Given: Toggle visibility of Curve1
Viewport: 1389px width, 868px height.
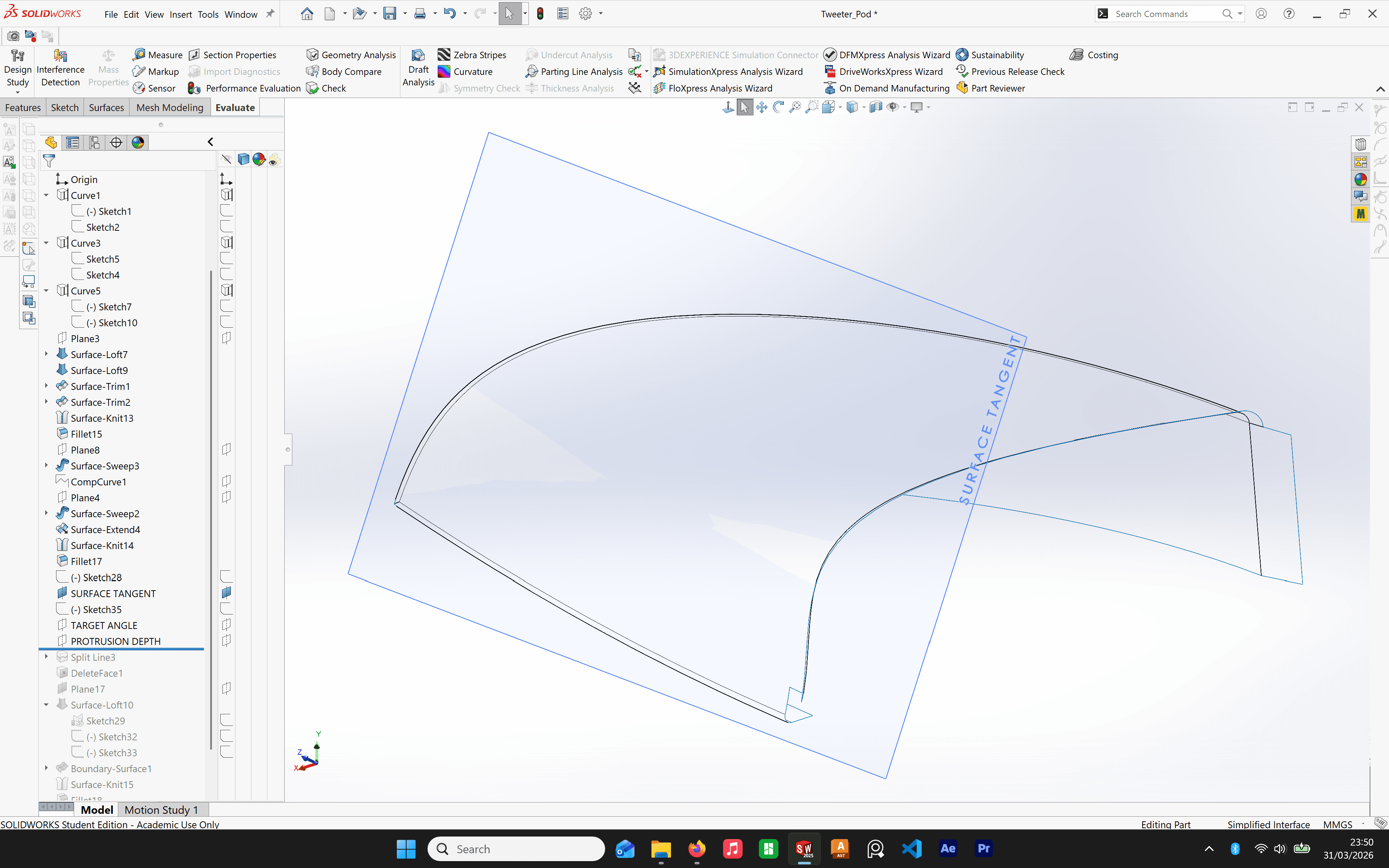Looking at the screenshot, I should 227,195.
